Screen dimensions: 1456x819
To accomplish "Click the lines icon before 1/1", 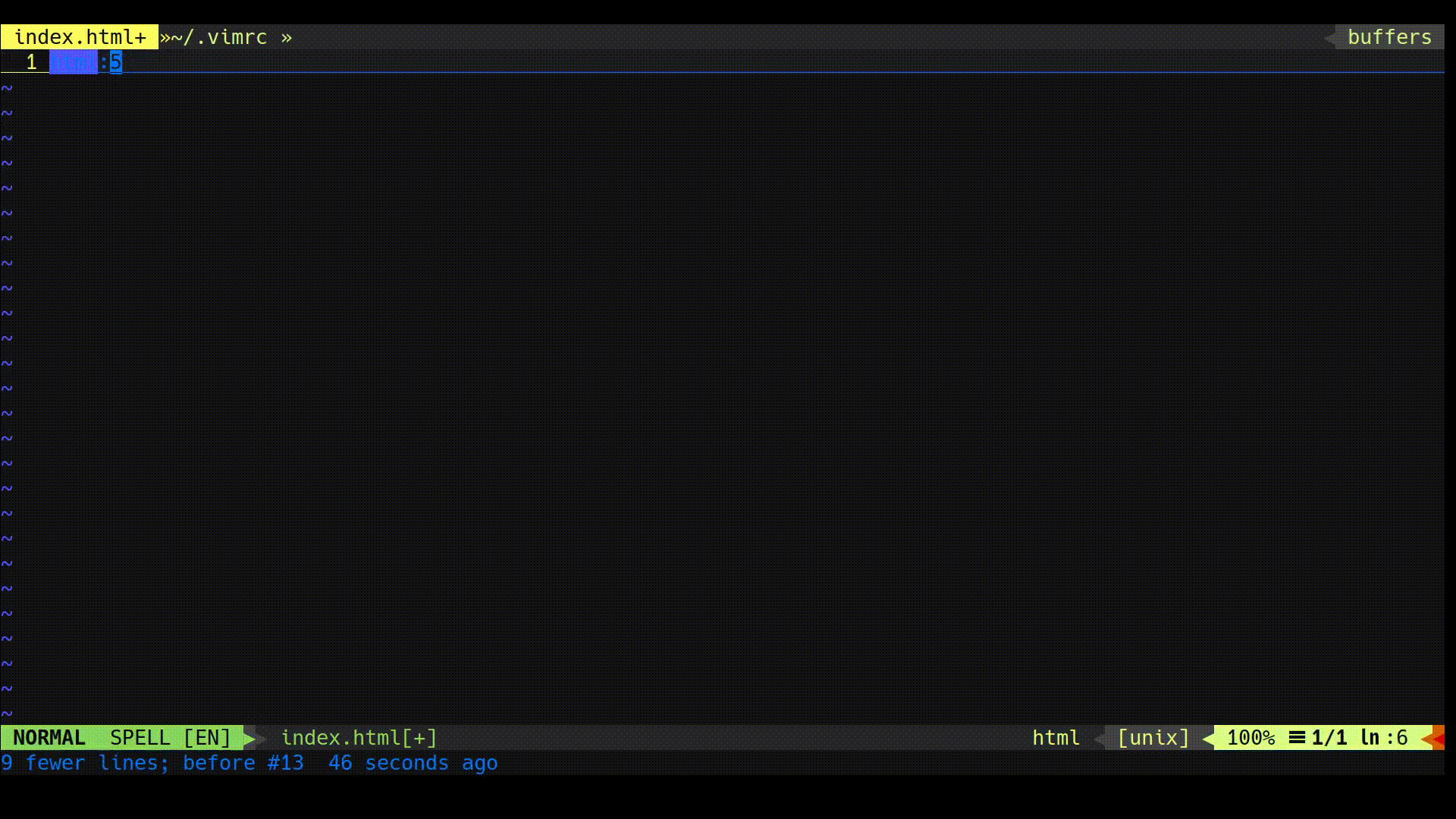I will [1297, 737].
